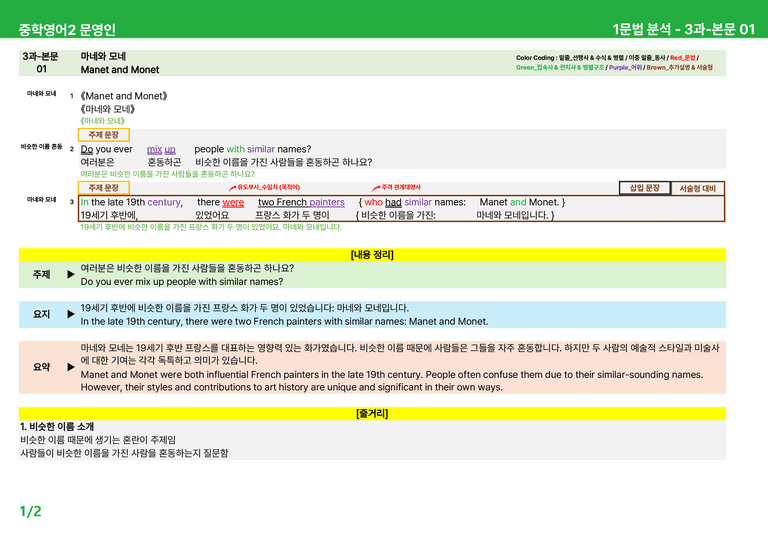
Task: Click the 요지 row English sentence about two French painters
Action: pos(285,322)
